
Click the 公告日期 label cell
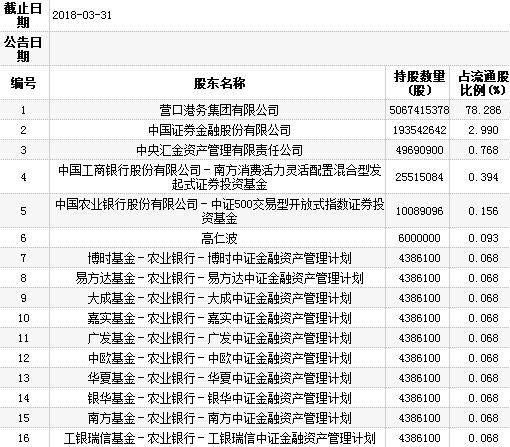click(23, 49)
